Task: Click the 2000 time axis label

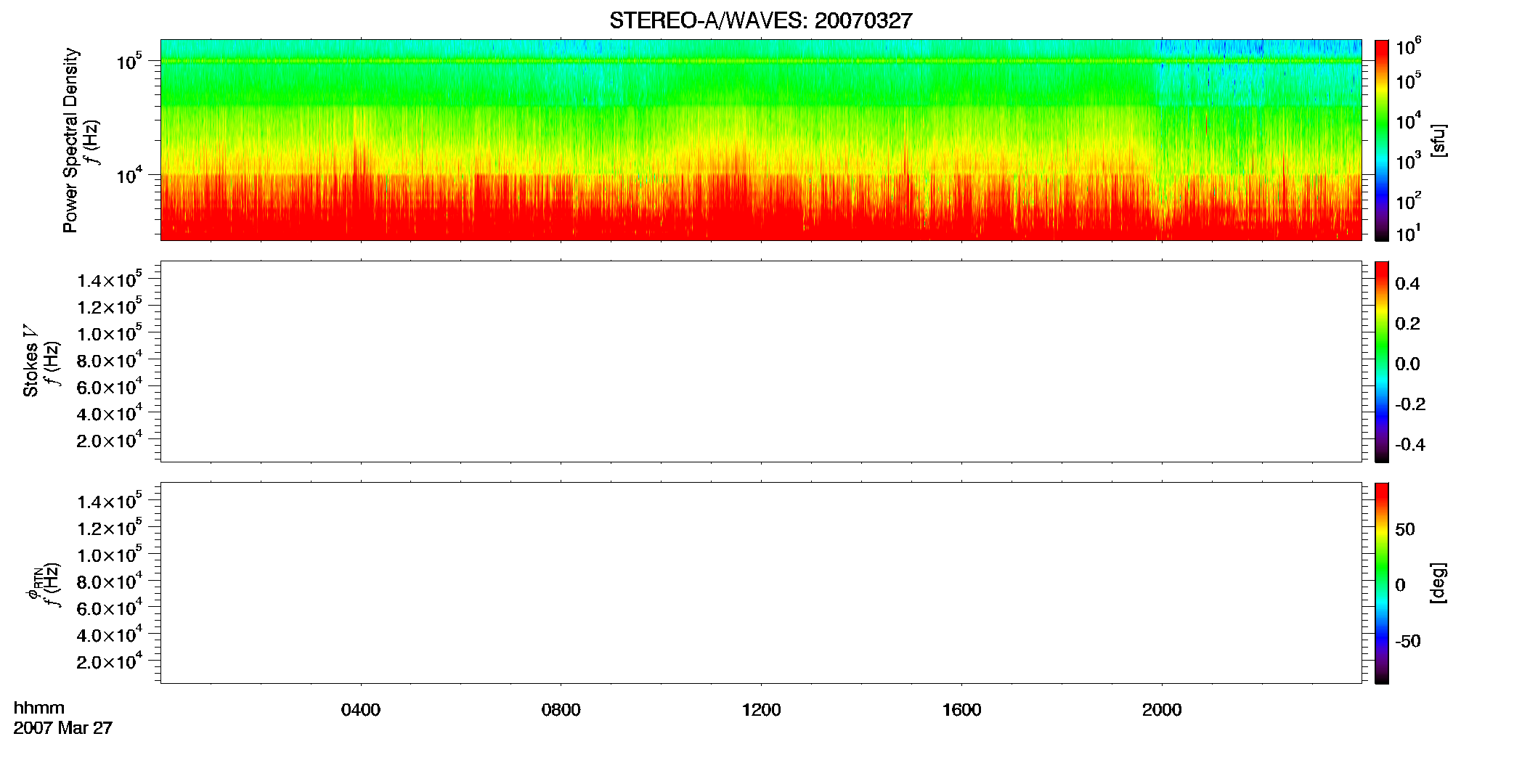Action: point(1162,710)
